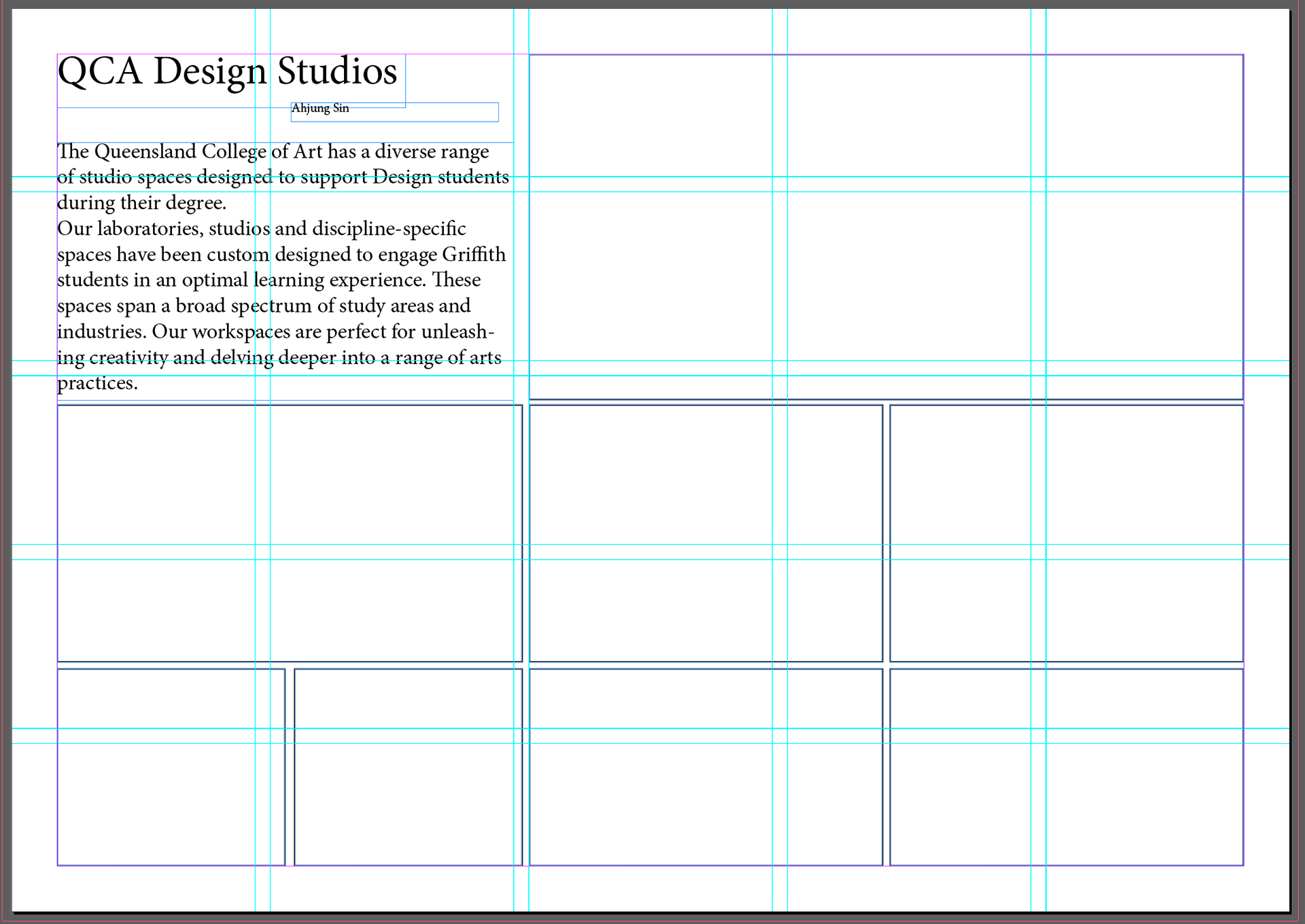The image size is (1305, 924).
Task: Click the line 'spaces have been custom designed to engage Griffith'
Action: pos(281,254)
